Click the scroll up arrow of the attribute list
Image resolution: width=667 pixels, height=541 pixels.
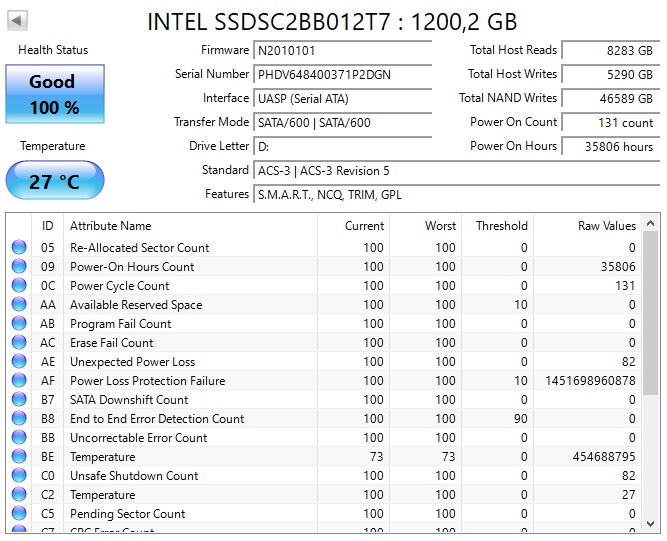pos(650,223)
